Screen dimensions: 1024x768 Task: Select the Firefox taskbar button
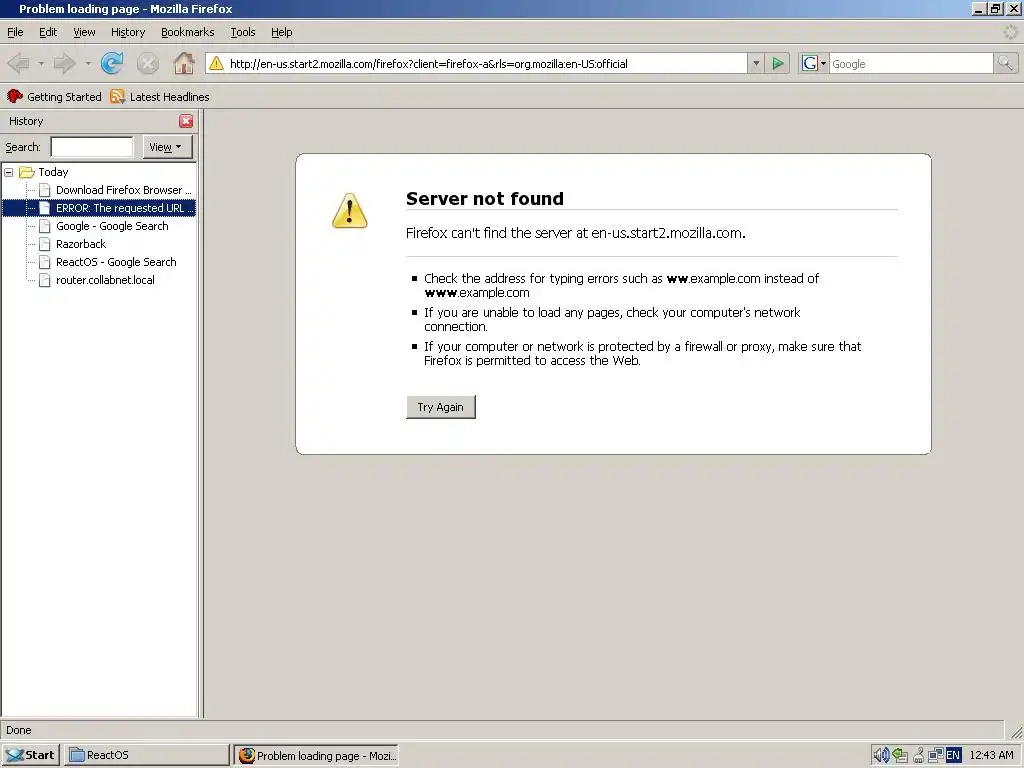coord(317,755)
